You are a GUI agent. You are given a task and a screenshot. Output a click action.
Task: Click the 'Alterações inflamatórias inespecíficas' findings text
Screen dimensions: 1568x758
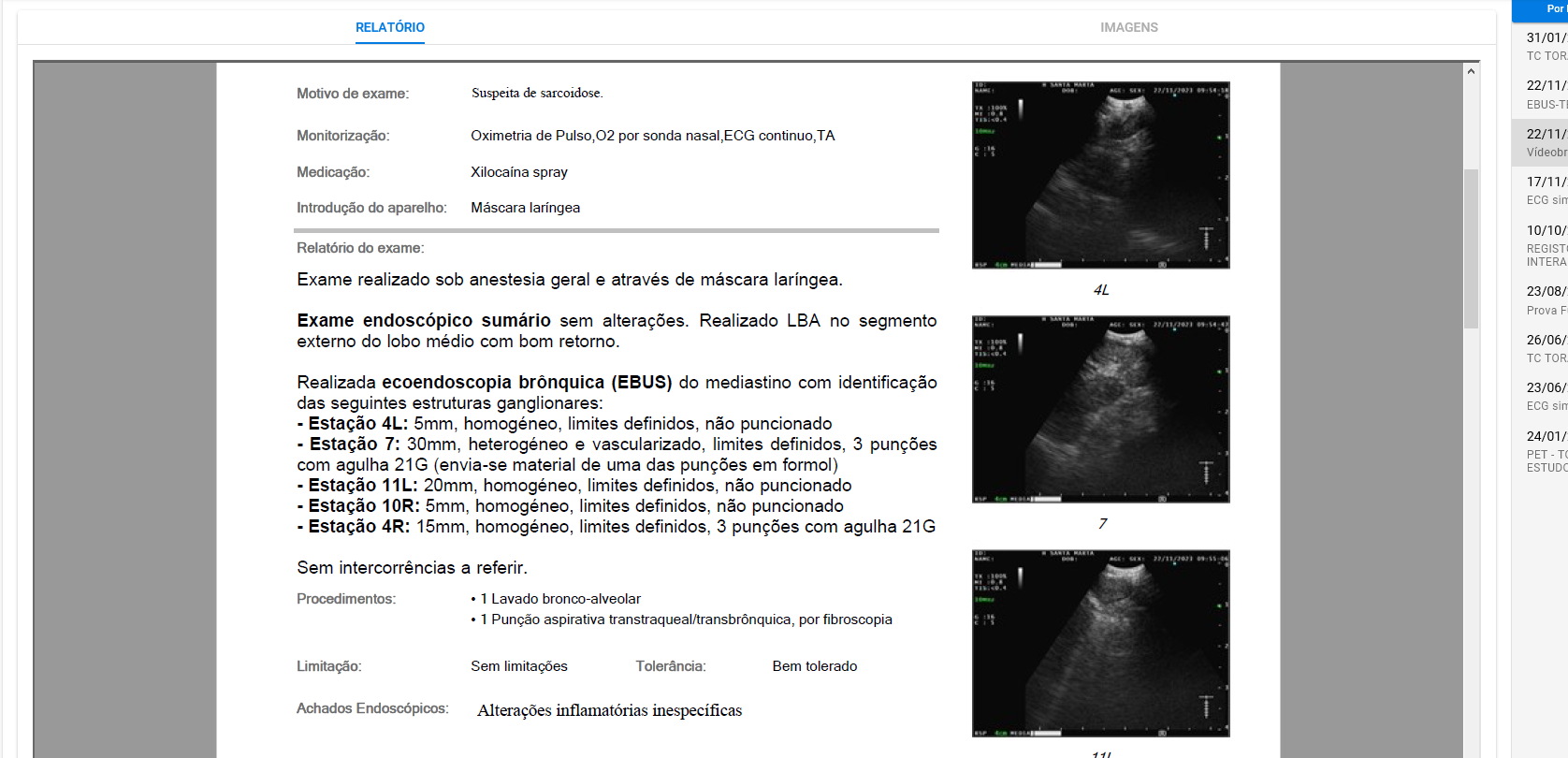tap(609, 710)
